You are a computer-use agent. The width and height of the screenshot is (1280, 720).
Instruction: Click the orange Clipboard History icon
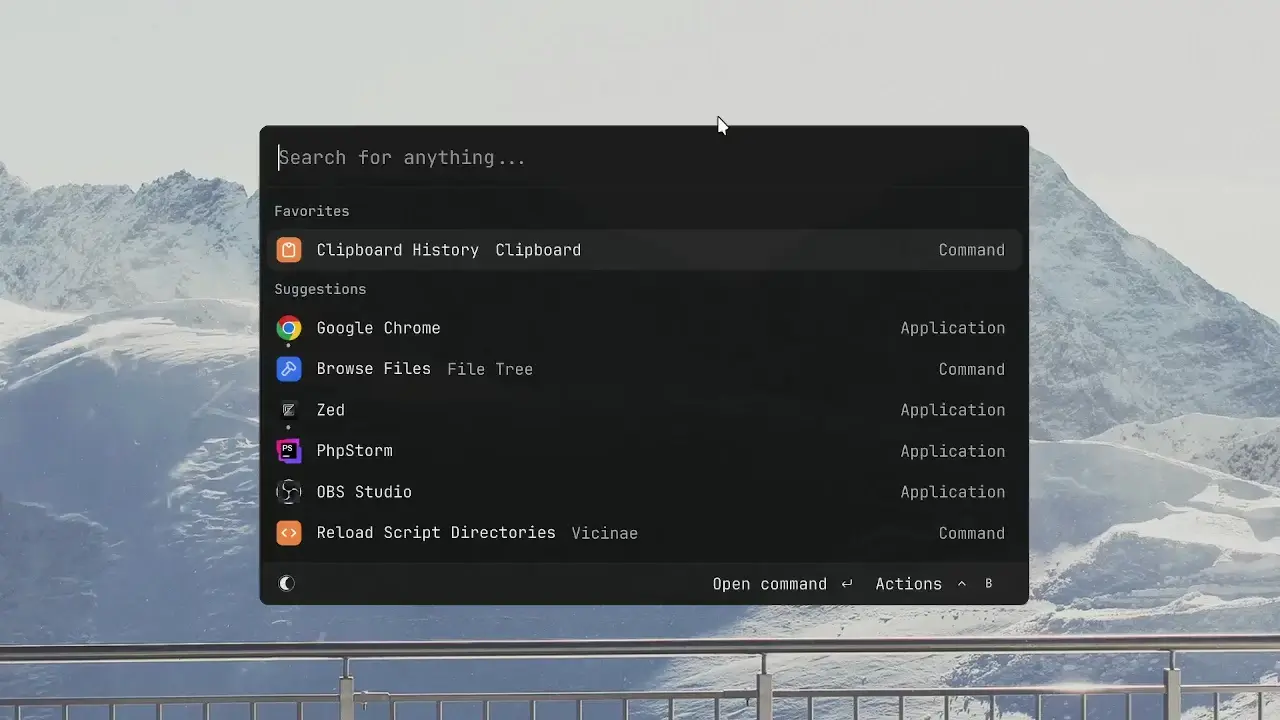pos(288,250)
